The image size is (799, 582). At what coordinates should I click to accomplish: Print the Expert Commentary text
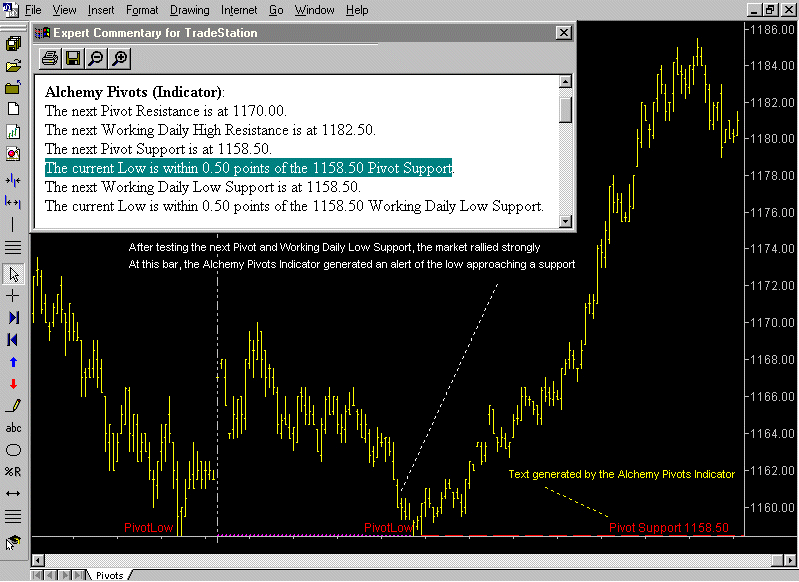[50, 59]
